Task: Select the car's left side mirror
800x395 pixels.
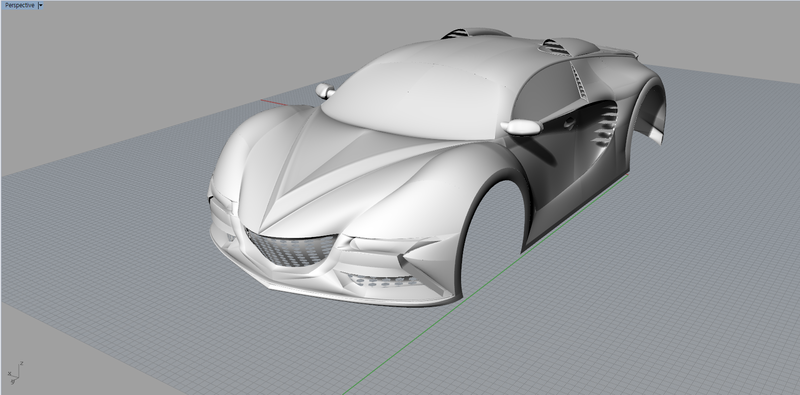Action: tap(324, 91)
